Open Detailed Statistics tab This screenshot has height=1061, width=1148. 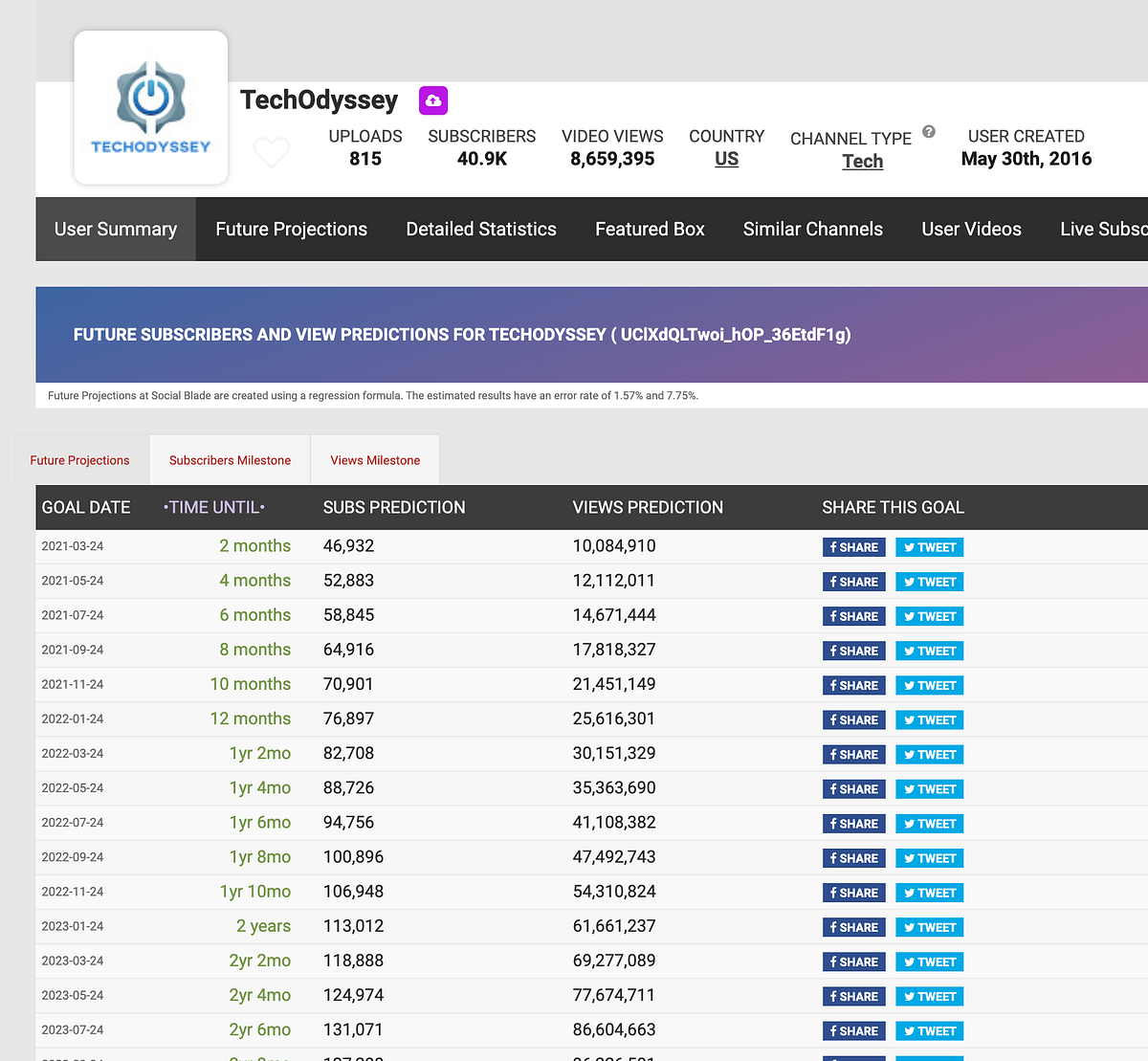coord(481,229)
